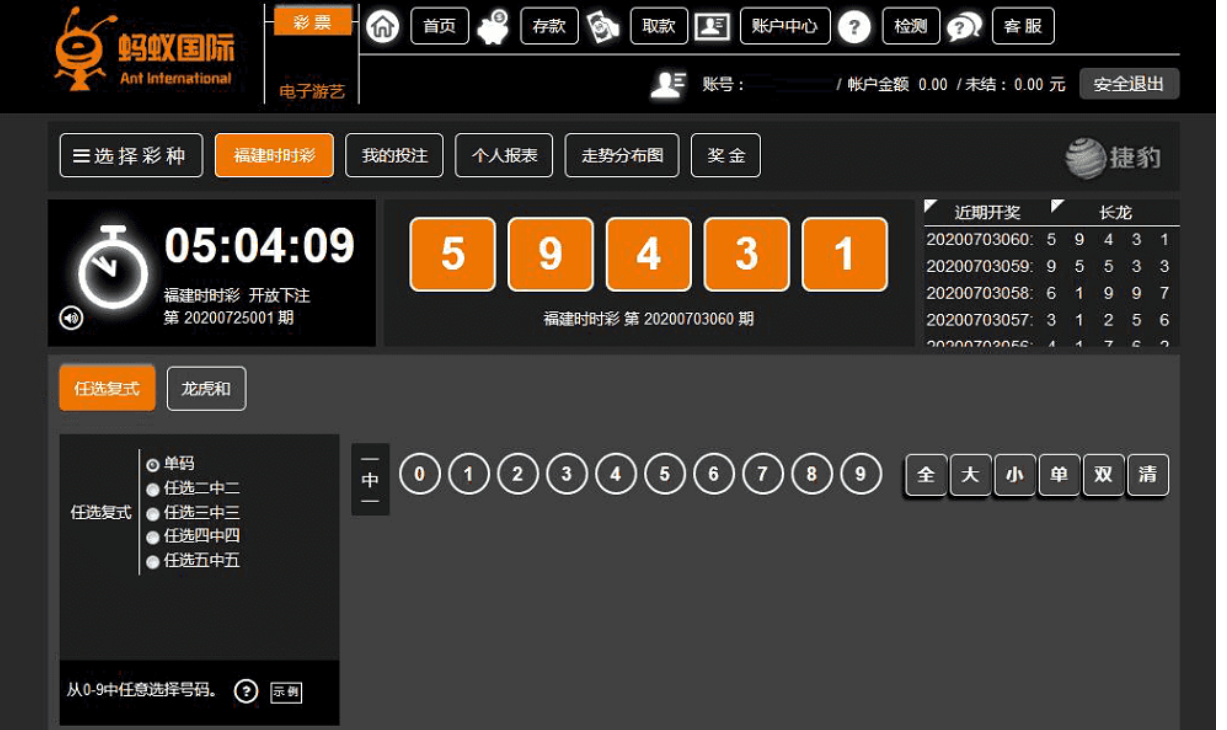Click the cash withdrawal icon

coord(602,27)
